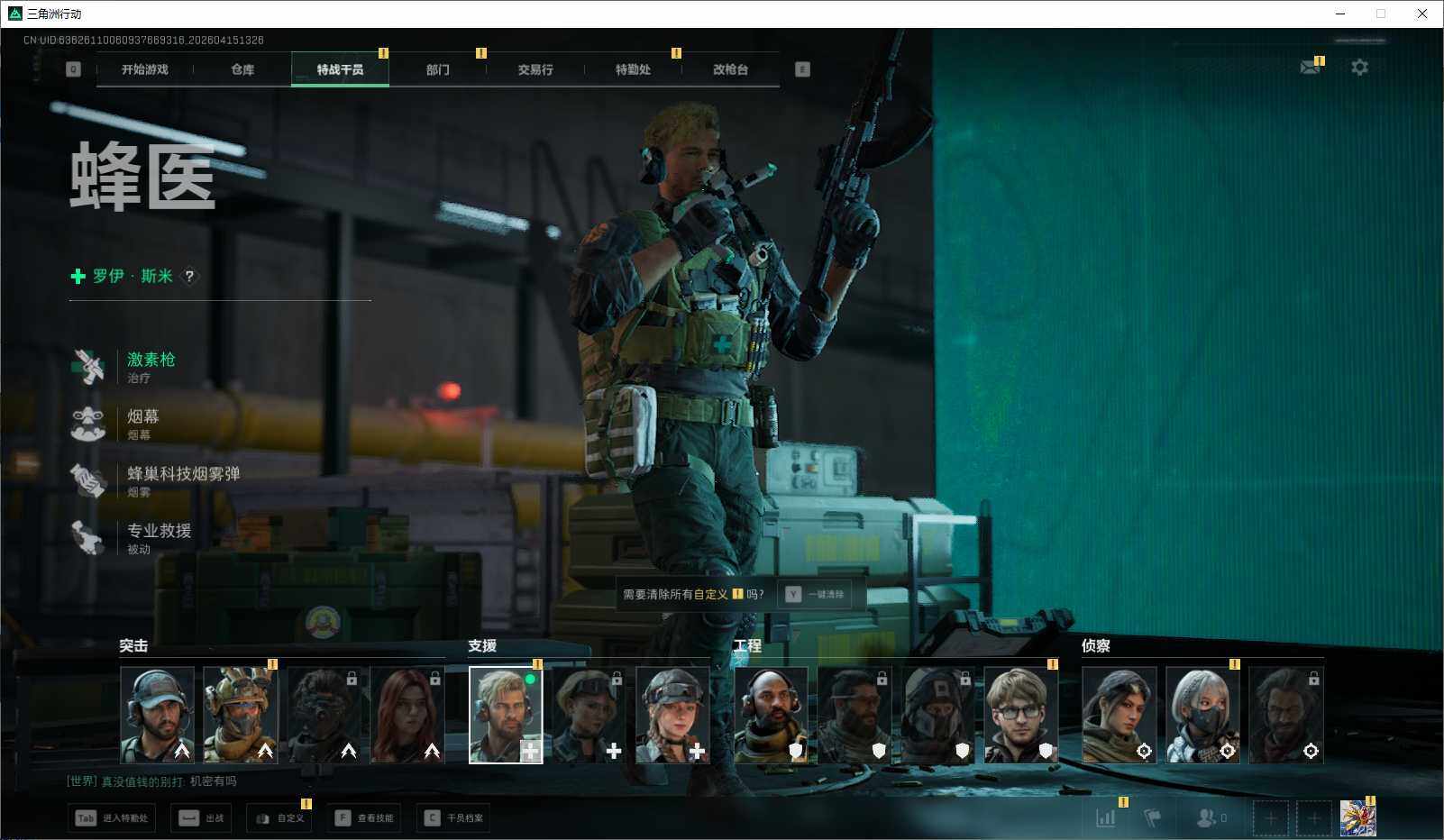
Task: Select the 烟幕 smoke drone skill icon
Action: pos(88,424)
